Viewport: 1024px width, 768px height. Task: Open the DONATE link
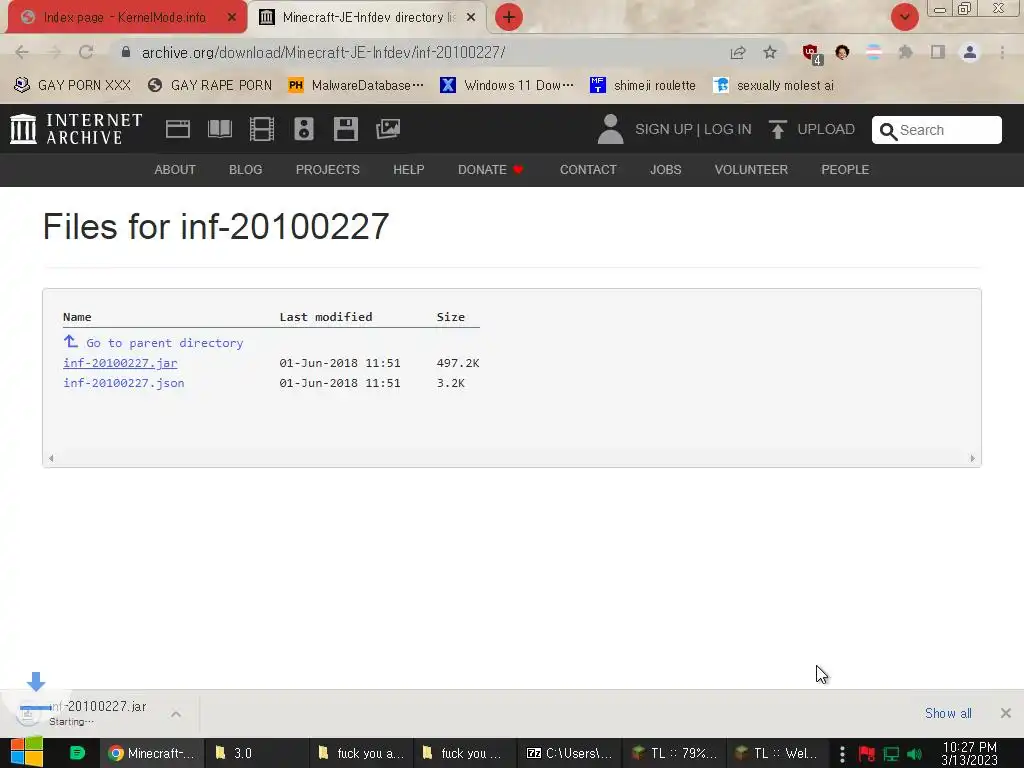(x=490, y=170)
